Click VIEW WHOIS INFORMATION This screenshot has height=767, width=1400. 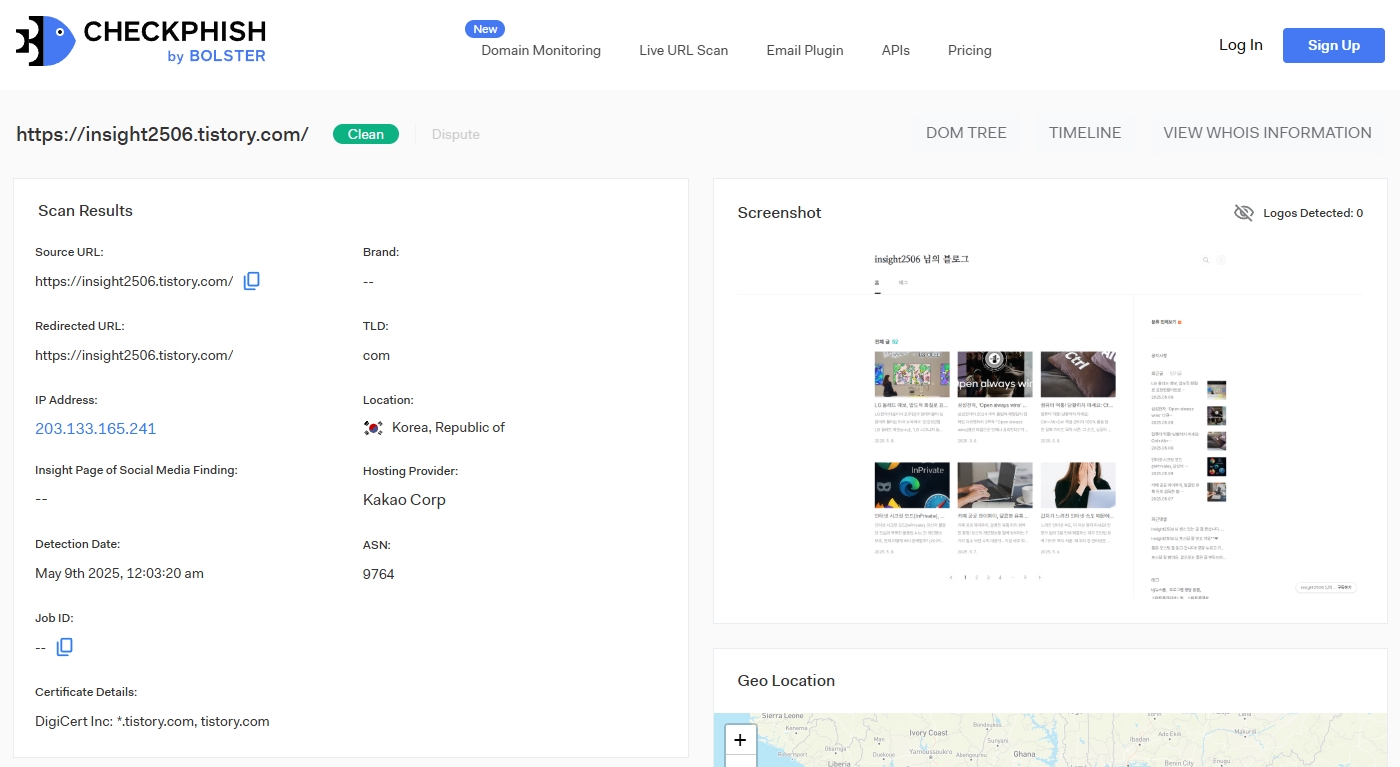tap(1267, 133)
